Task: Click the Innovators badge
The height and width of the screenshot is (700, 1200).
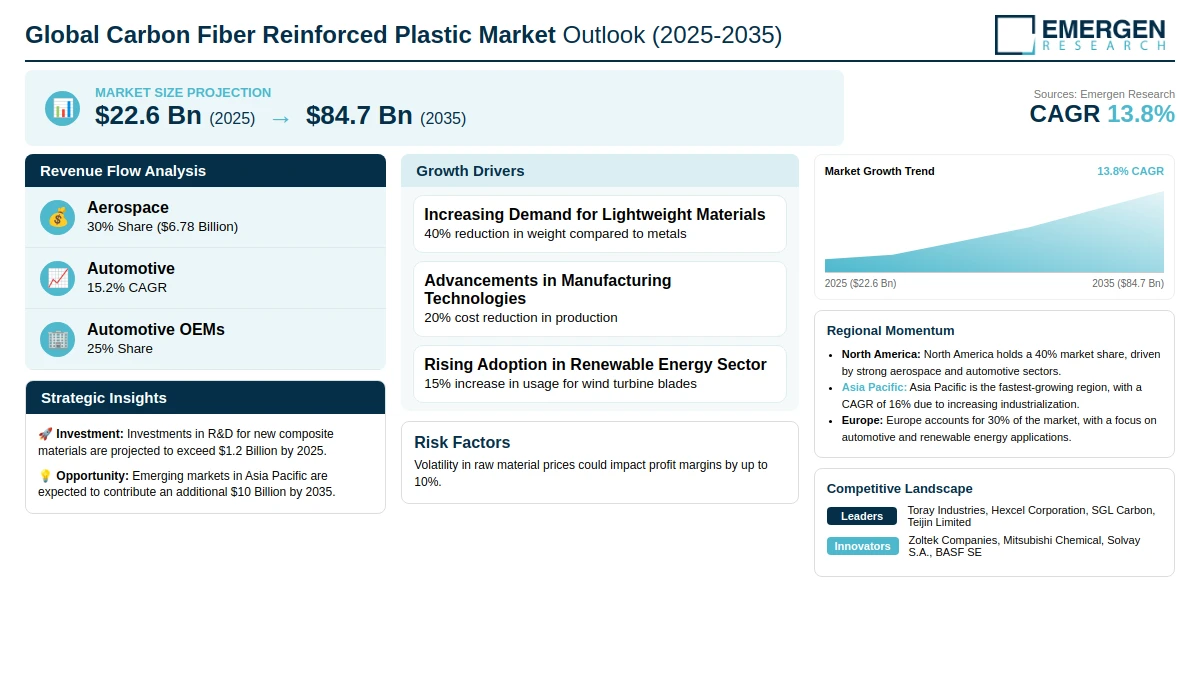Action: pos(862,546)
